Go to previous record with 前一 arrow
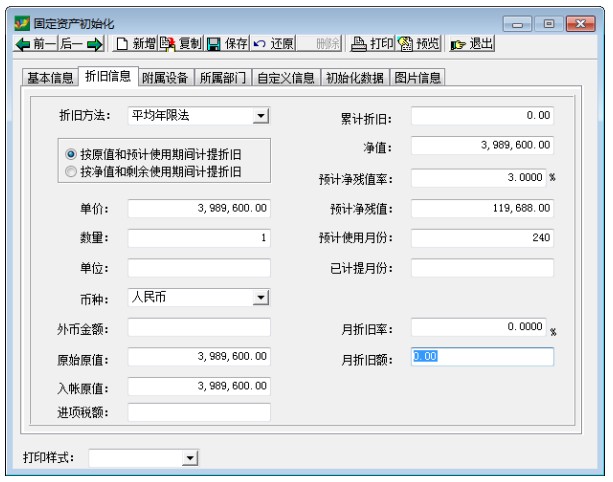The image size is (613, 482). (x=36, y=43)
